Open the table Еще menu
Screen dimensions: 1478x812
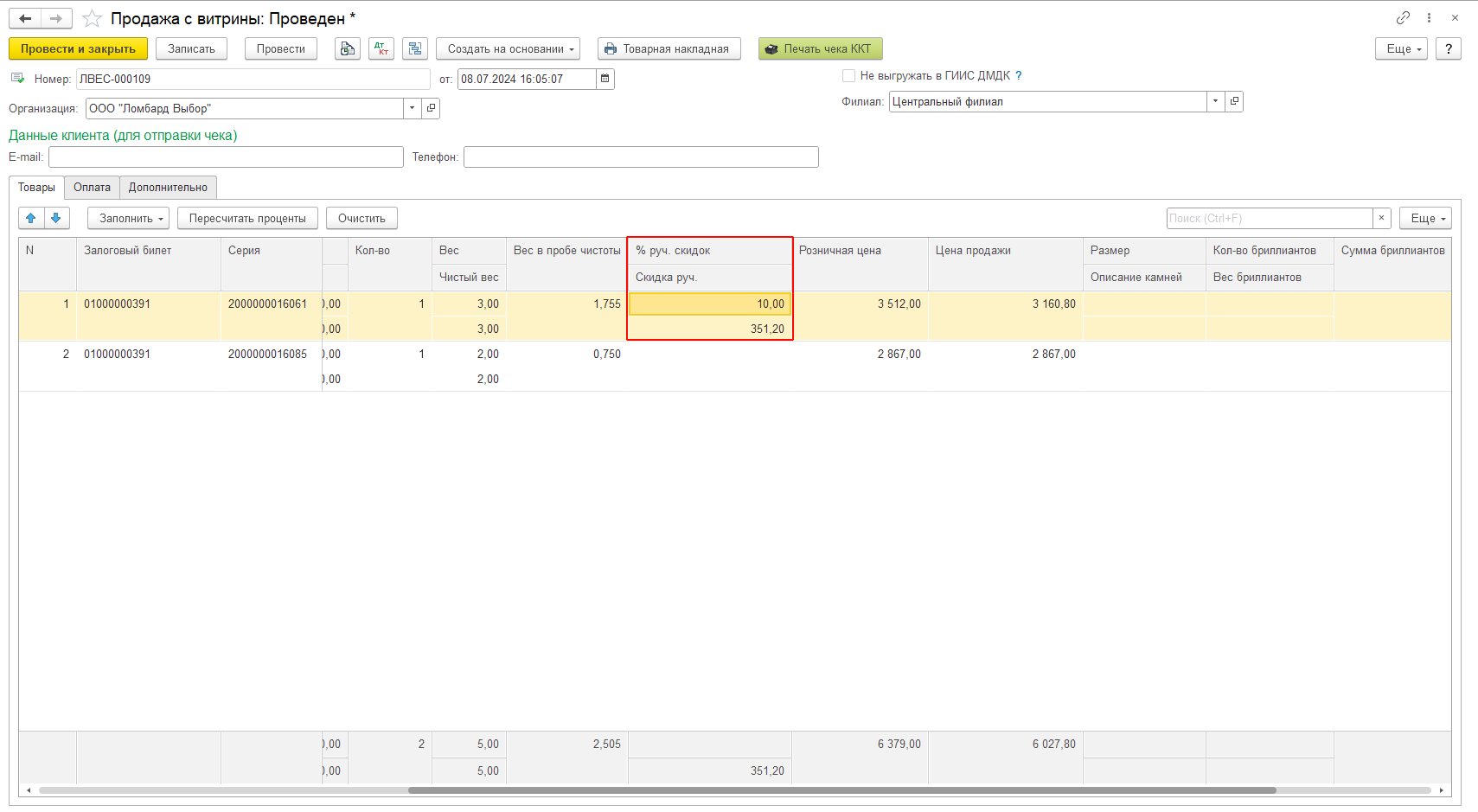click(1425, 218)
